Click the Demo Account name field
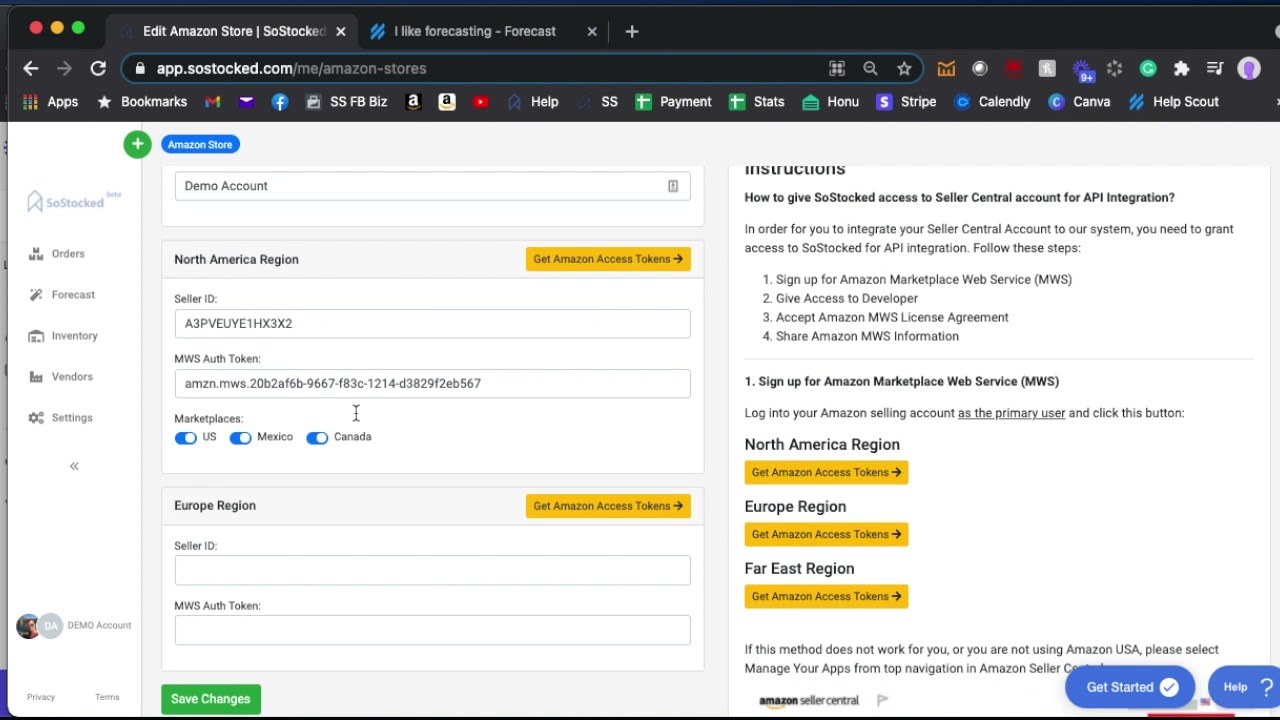1280x720 pixels. (432, 186)
